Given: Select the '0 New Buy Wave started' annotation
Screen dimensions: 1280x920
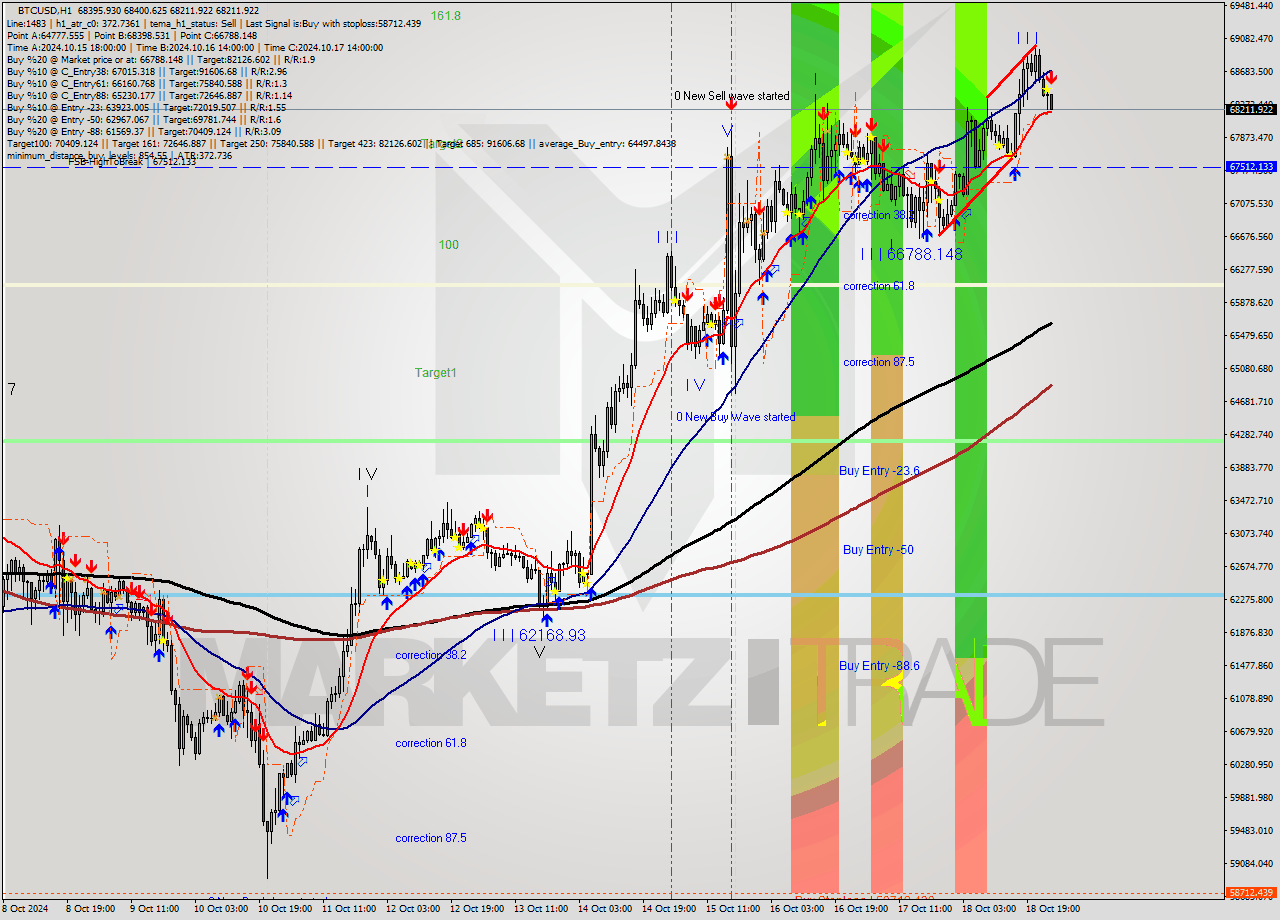Looking at the screenshot, I should 735,417.
